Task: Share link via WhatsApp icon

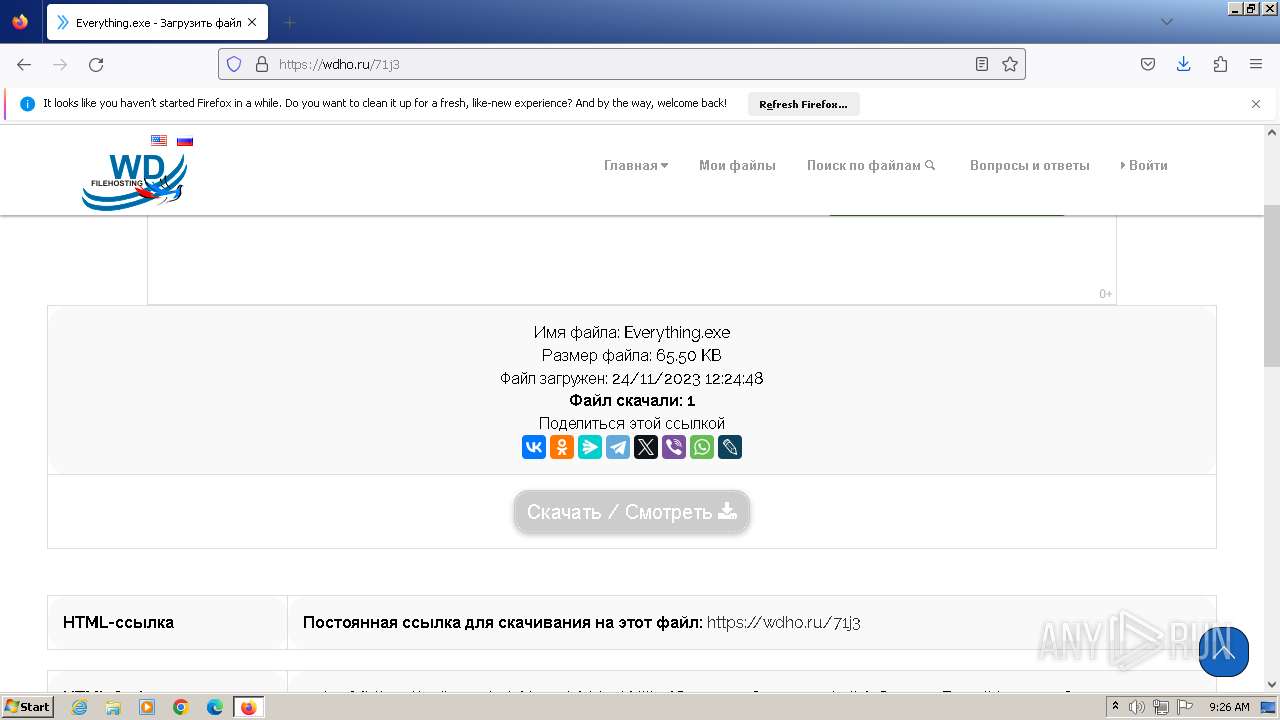Action: point(702,447)
